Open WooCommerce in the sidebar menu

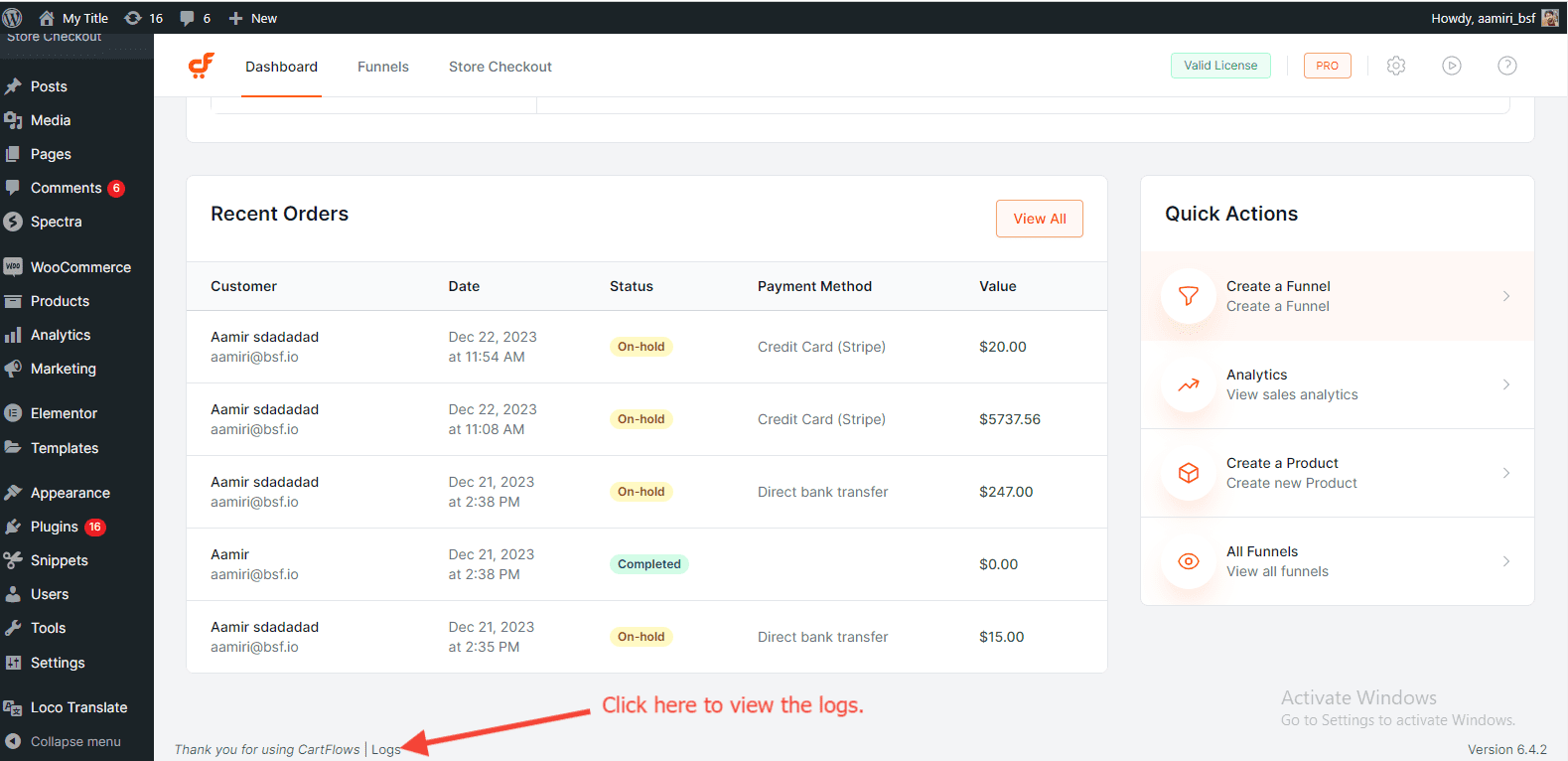[79, 267]
